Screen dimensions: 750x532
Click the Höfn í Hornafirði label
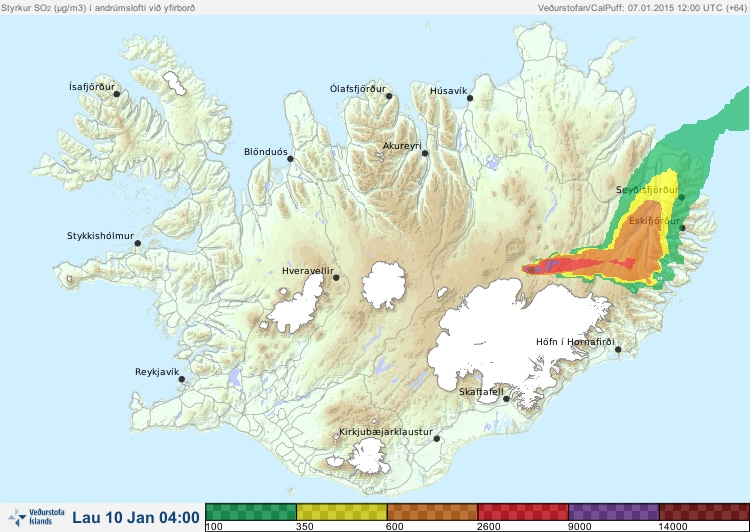click(575, 342)
